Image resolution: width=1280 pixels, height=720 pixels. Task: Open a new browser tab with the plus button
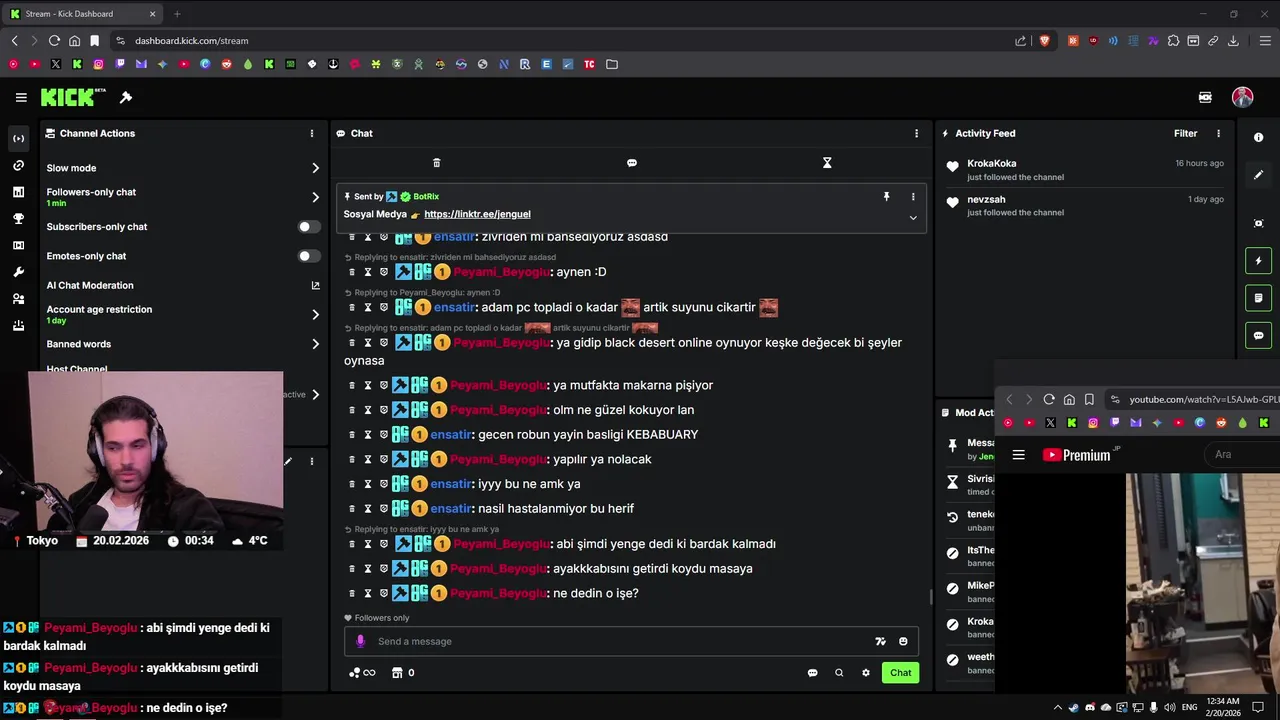(x=177, y=14)
